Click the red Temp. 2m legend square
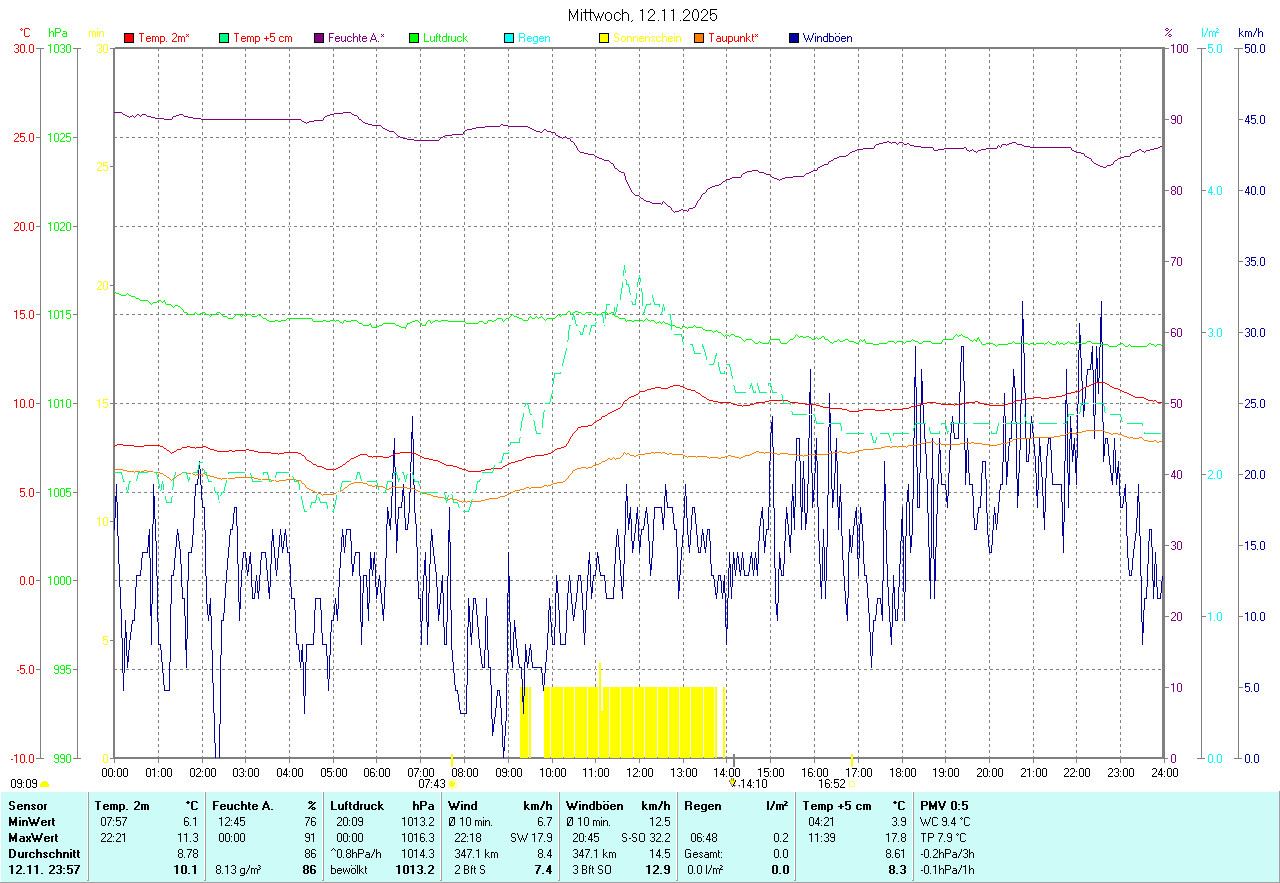 [129, 38]
